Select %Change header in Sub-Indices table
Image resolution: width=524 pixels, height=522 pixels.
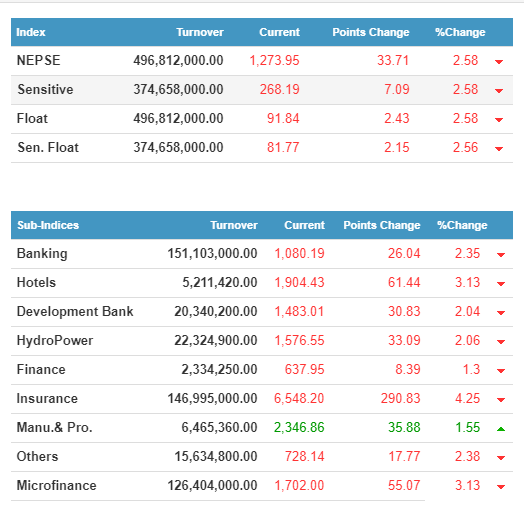[x=462, y=225]
